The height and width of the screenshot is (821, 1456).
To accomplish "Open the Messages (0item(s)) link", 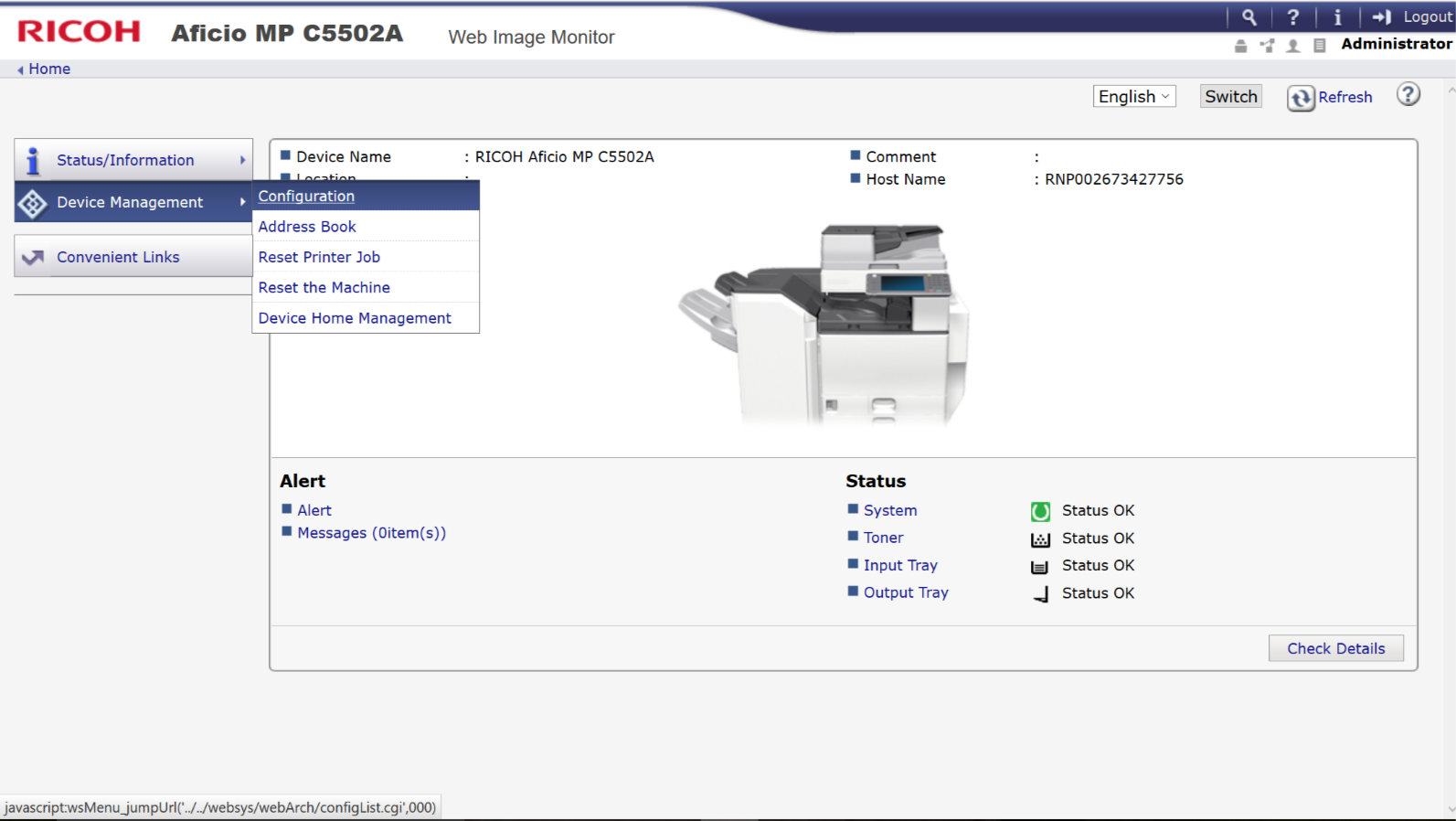I will [371, 533].
